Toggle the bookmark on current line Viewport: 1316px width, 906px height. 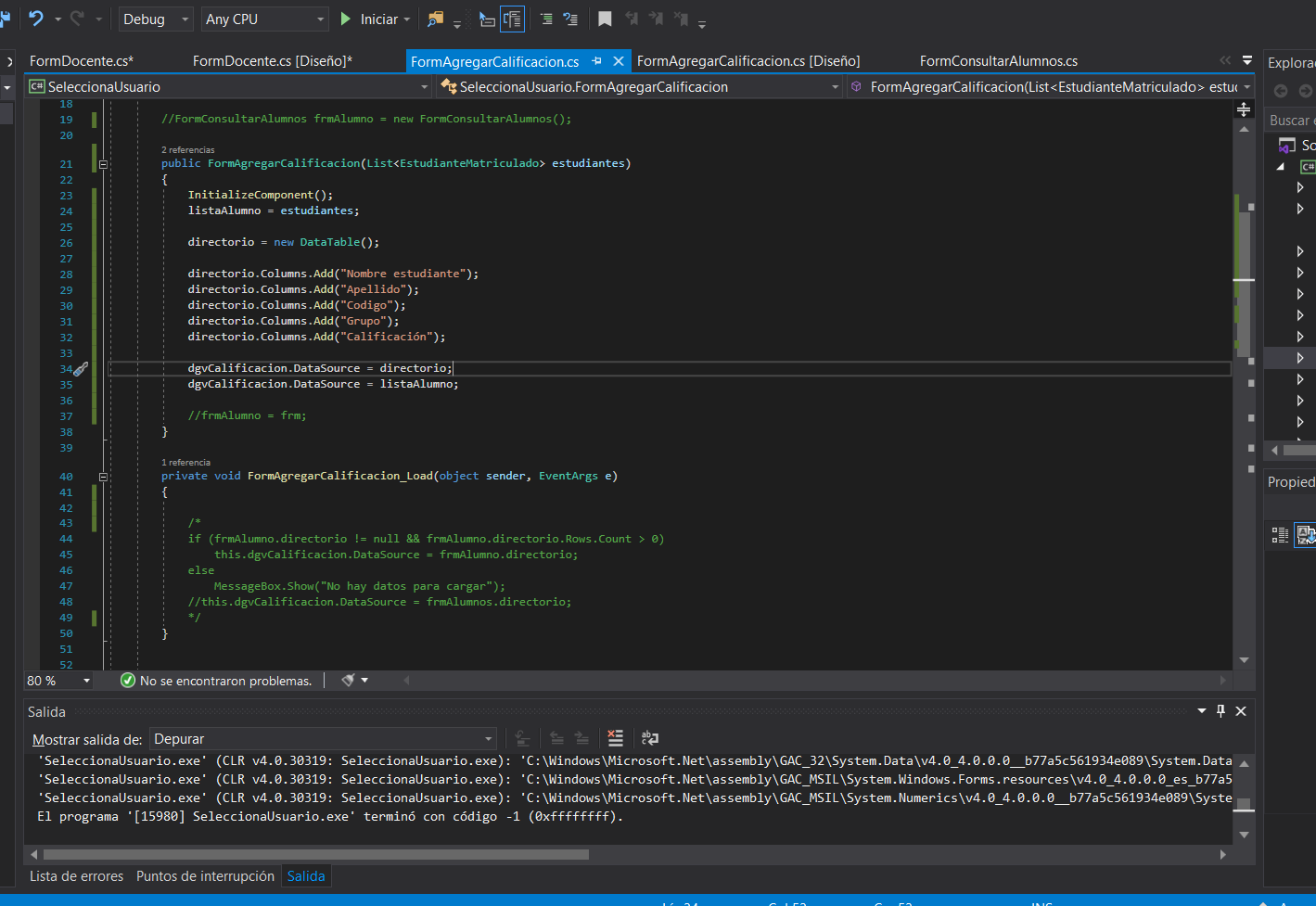pos(605,19)
